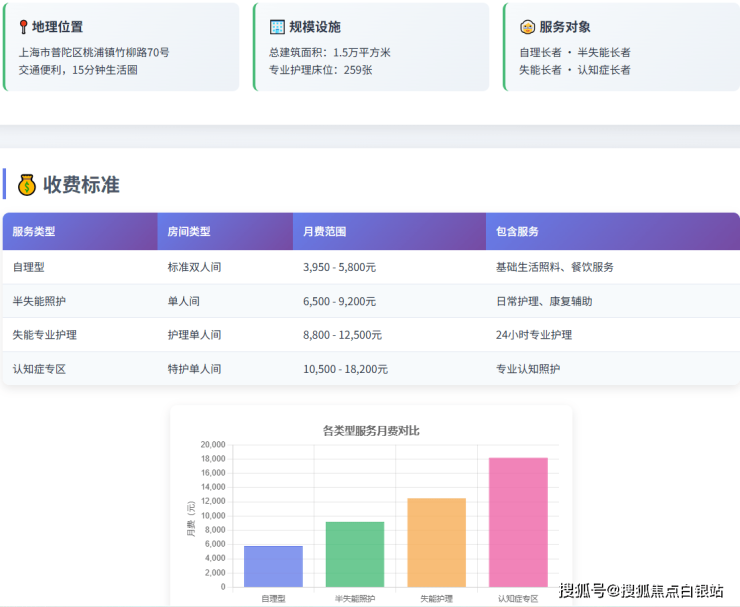740x607 pixels.
Task: Select the 服务类型 column header
Action: point(34,231)
